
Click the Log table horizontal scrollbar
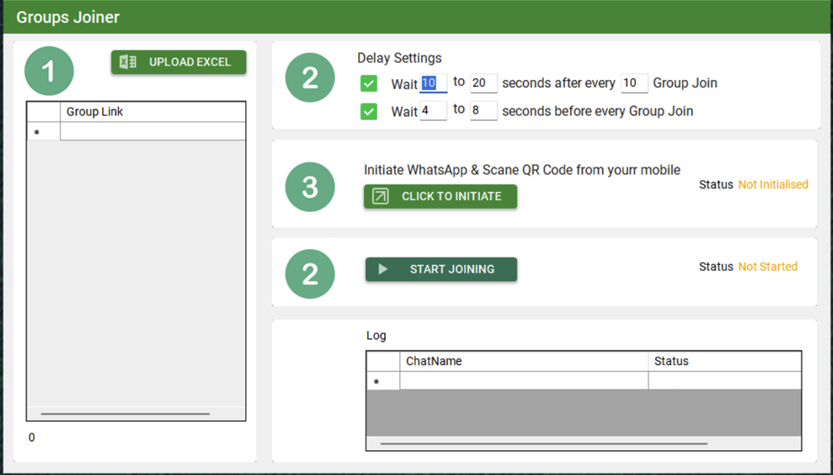[x=544, y=443]
